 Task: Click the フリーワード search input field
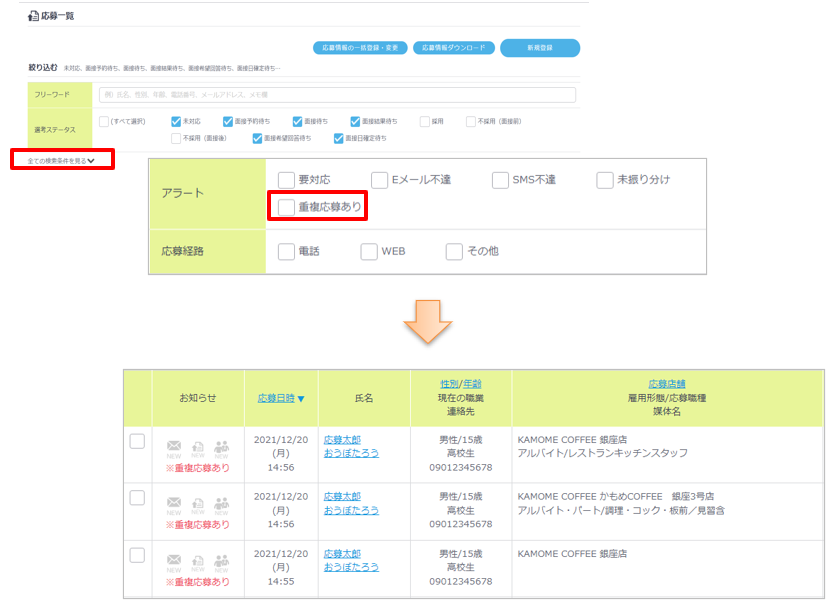coord(337,95)
